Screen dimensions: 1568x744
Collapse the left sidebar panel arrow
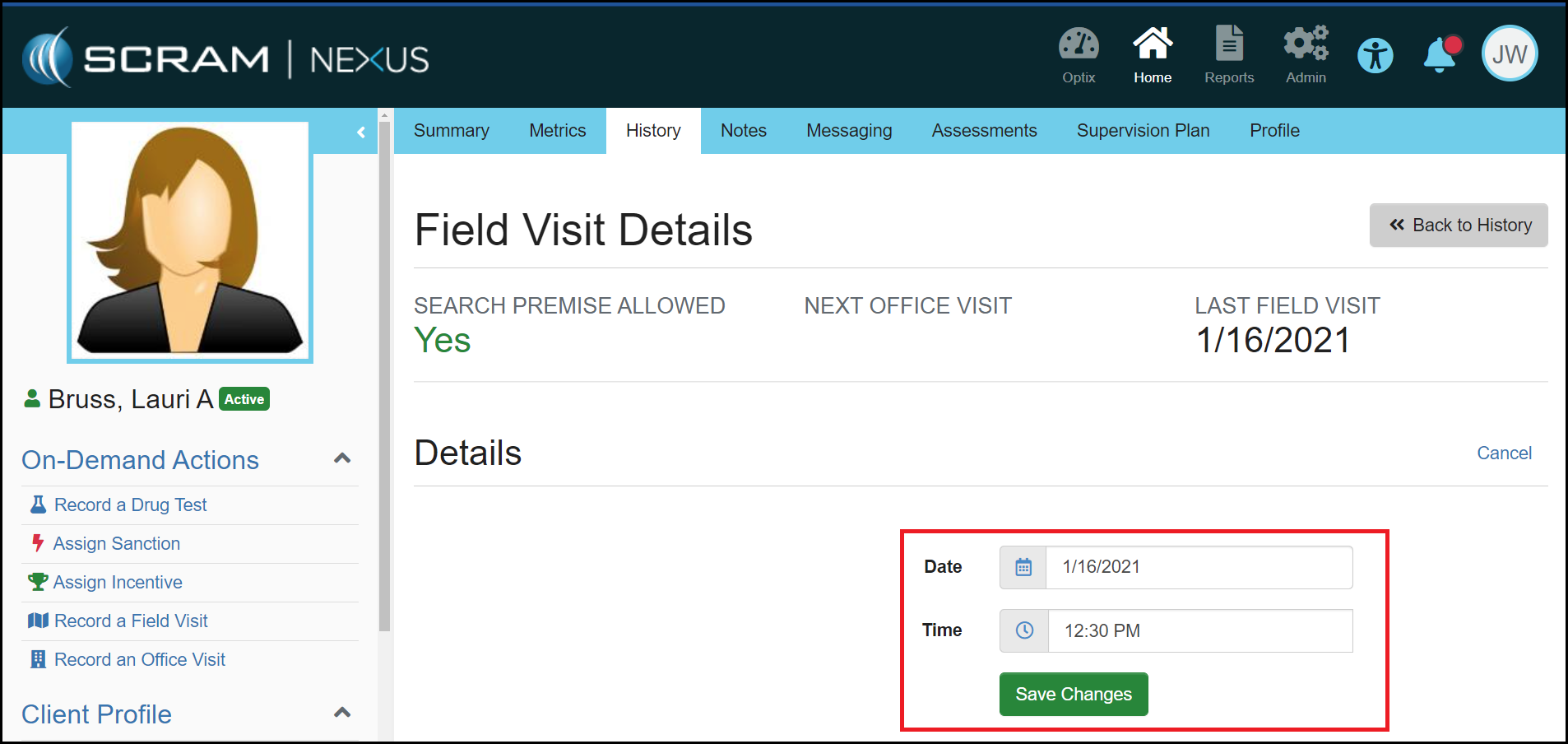(x=360, y=133)
